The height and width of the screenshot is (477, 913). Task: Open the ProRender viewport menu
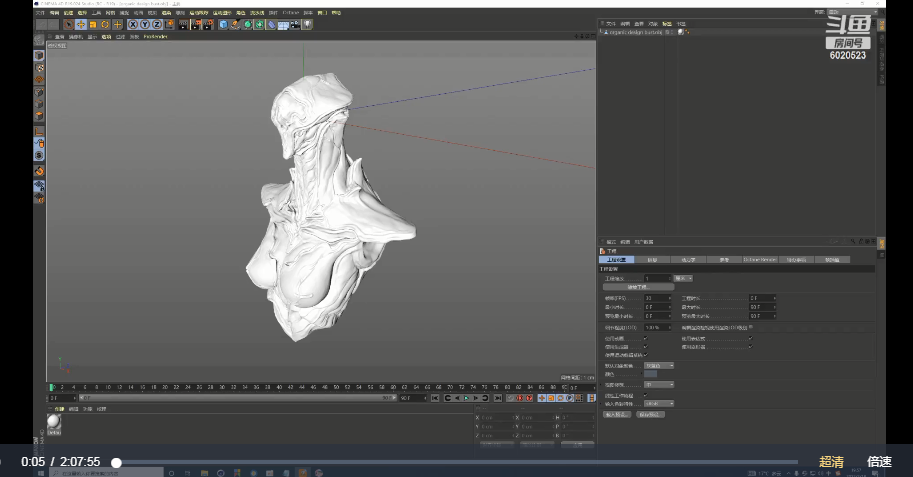(x=155, y=36)
